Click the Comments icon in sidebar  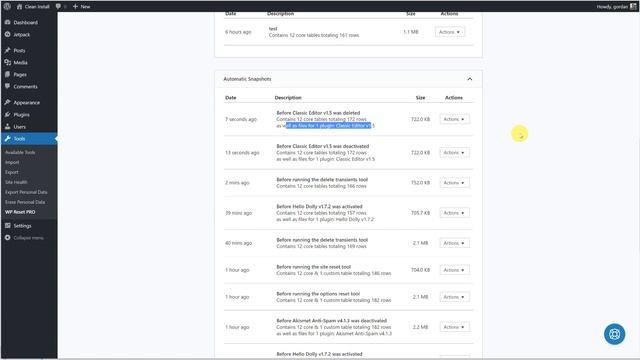tap(7, 86)
